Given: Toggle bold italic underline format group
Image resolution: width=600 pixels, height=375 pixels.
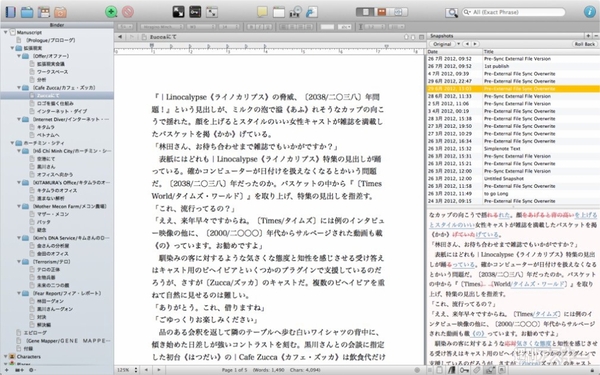Looking at the screenshot, I should pos(259,27).
